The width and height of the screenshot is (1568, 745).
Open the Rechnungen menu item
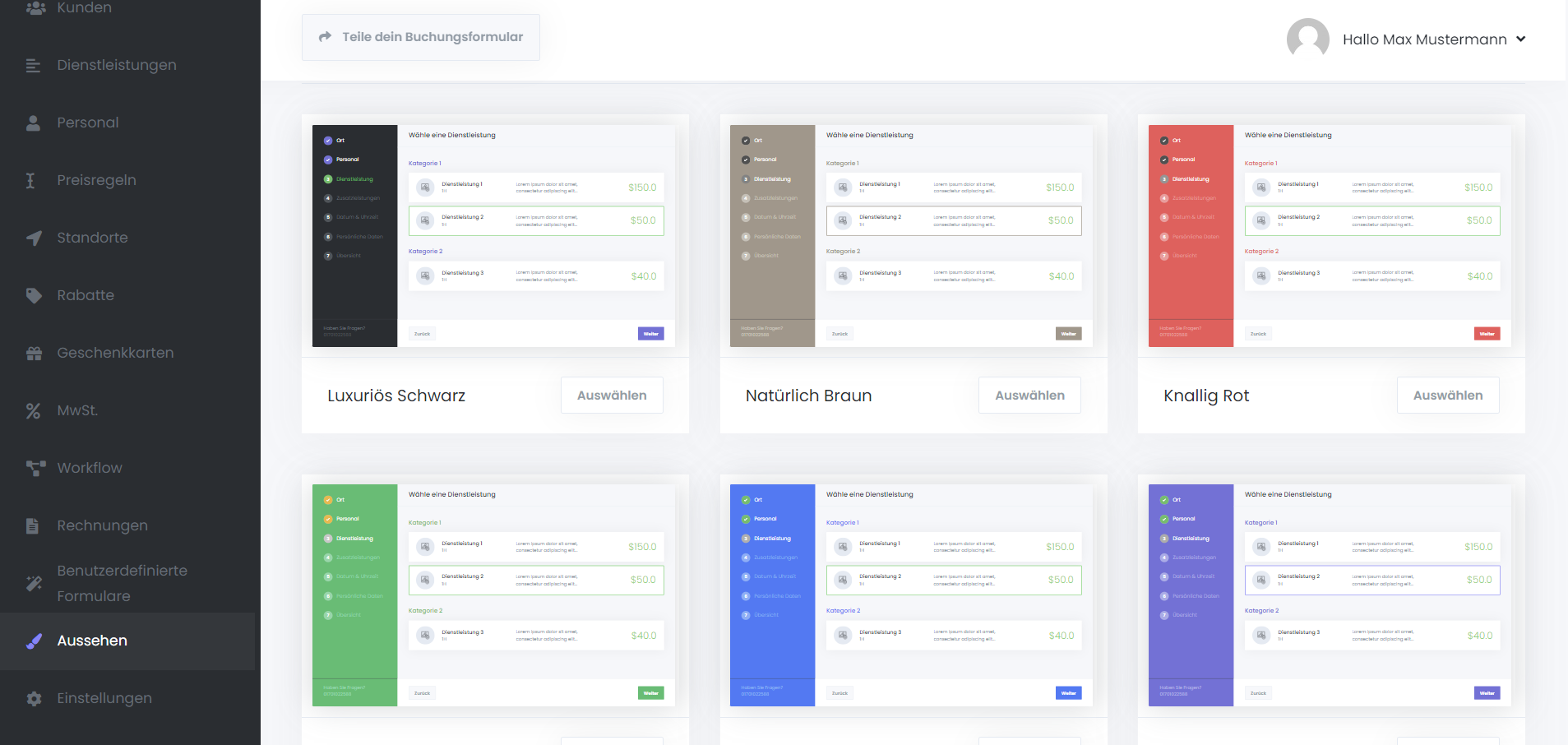pos(102,525)
